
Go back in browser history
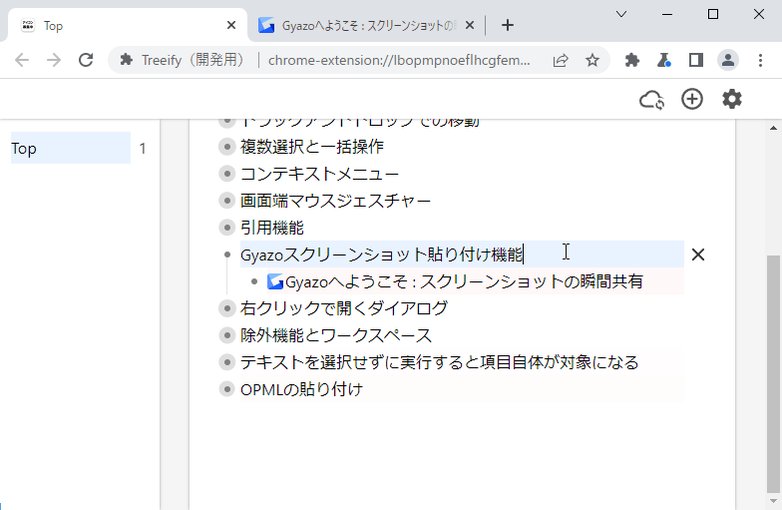point(22,60)
